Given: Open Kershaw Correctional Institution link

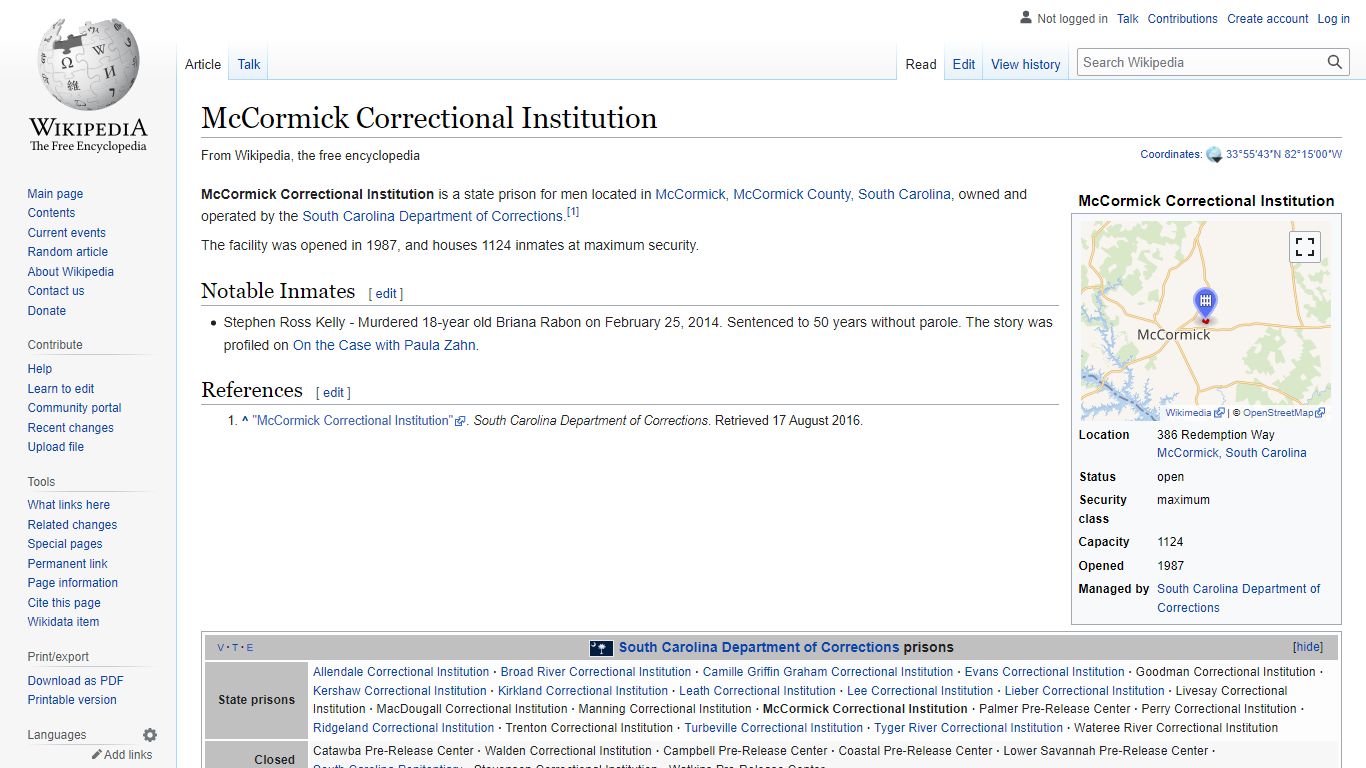Looking at the screenshot, I should point(400,691).
